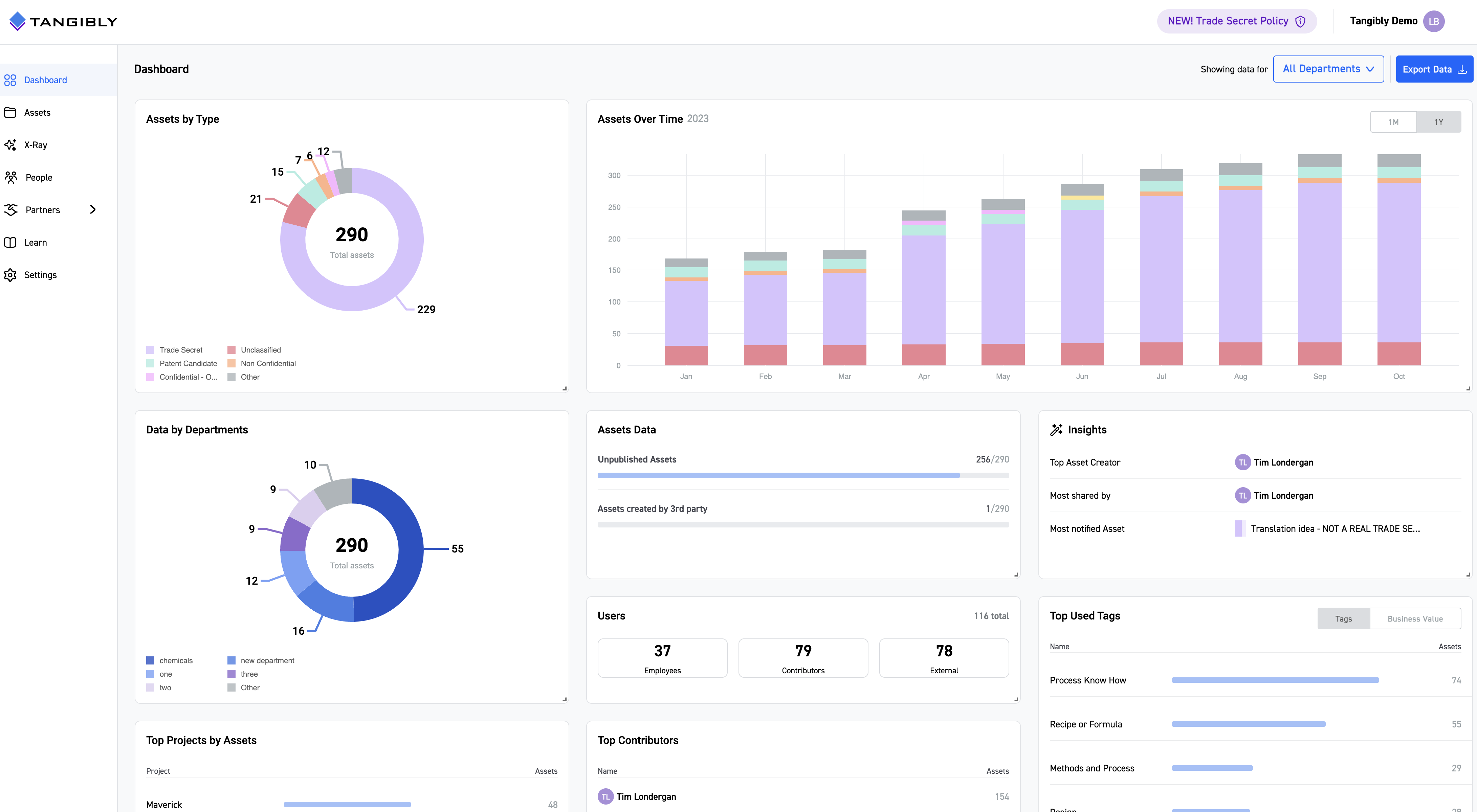The height and width of the screenshot is (812, 1477).
Task: Toggle chemicals department legend swatch
Action: [x=150, y=661]
